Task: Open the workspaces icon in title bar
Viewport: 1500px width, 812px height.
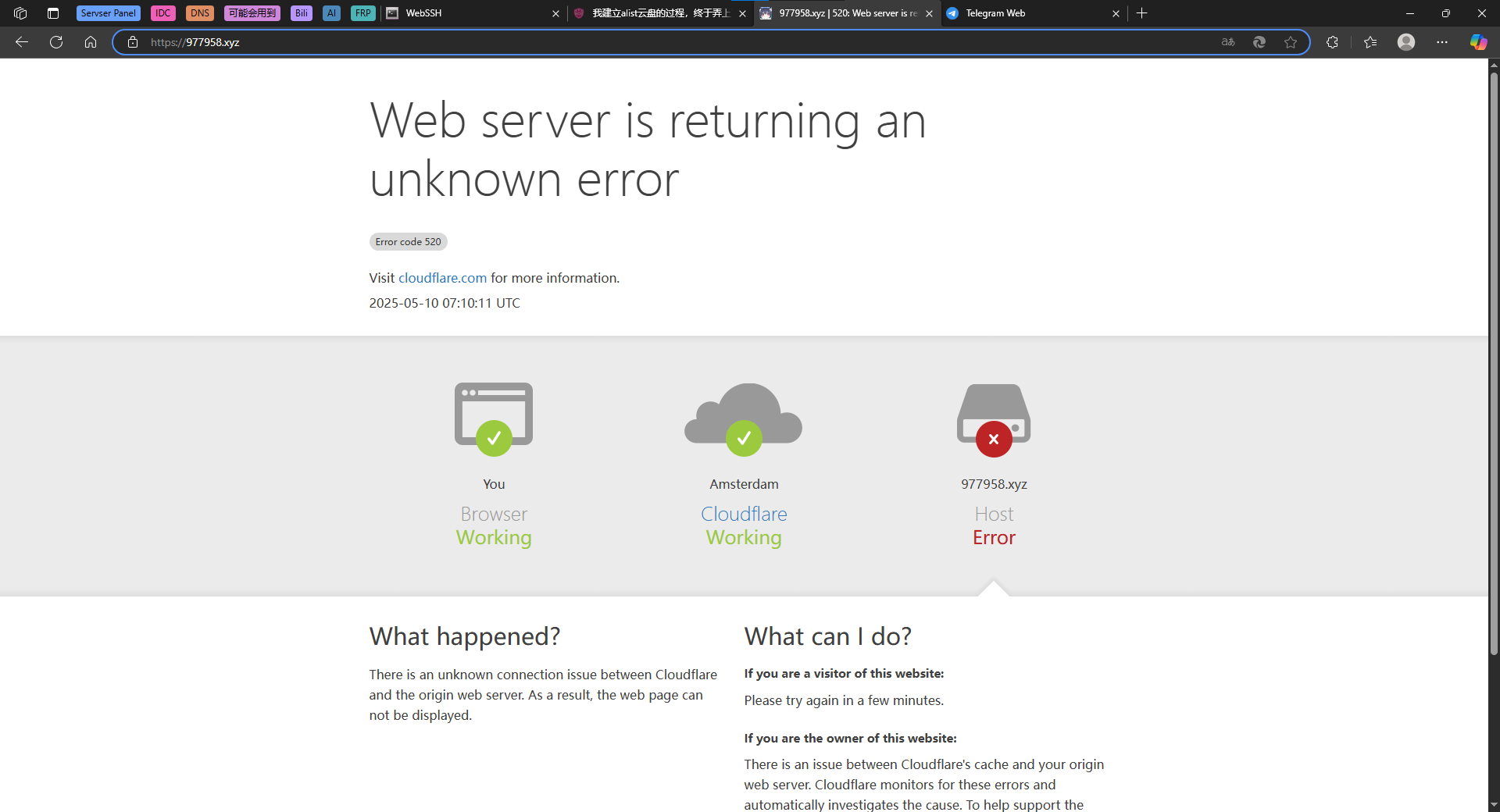Action: (x=20, y=13)
